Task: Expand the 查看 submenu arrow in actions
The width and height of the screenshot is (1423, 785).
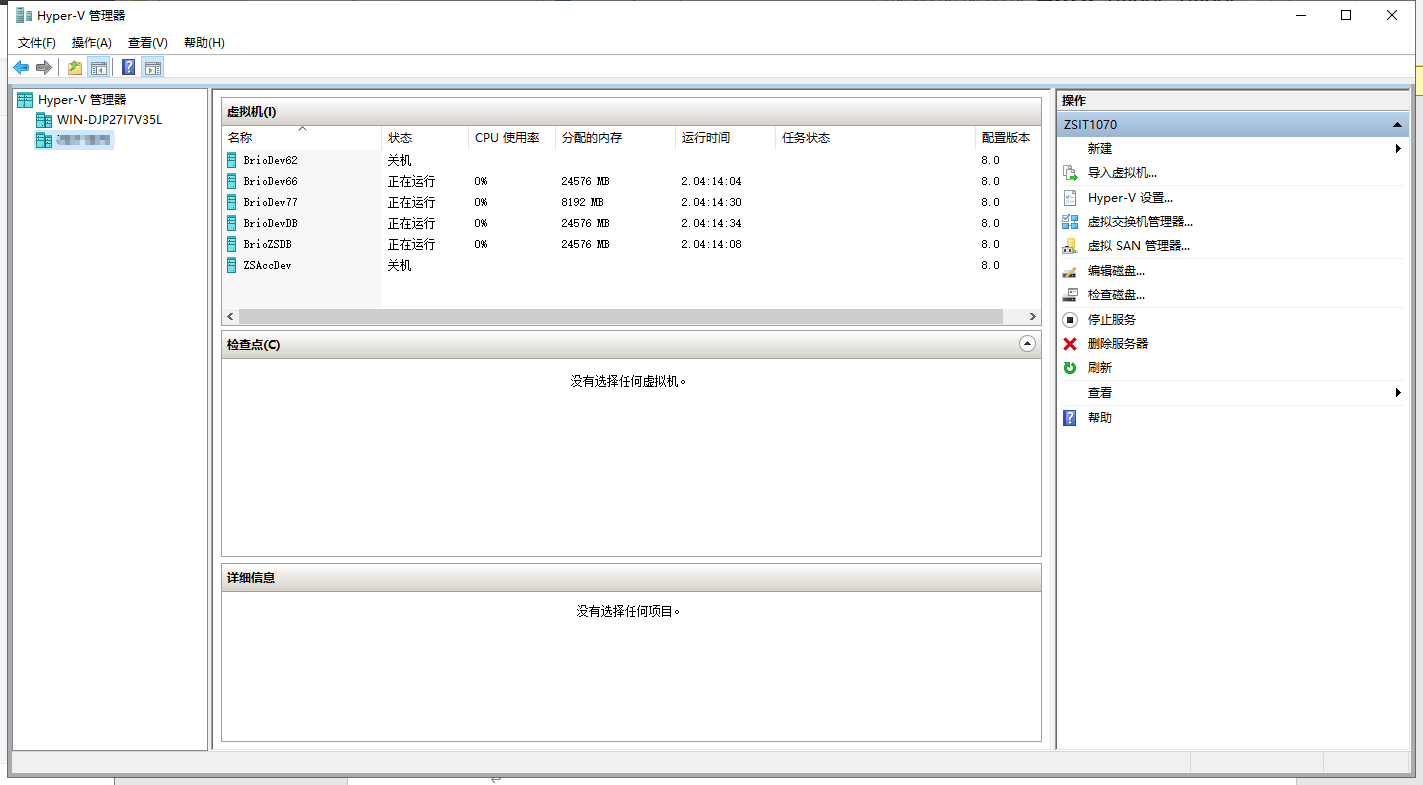Action: coord(1398,393)
